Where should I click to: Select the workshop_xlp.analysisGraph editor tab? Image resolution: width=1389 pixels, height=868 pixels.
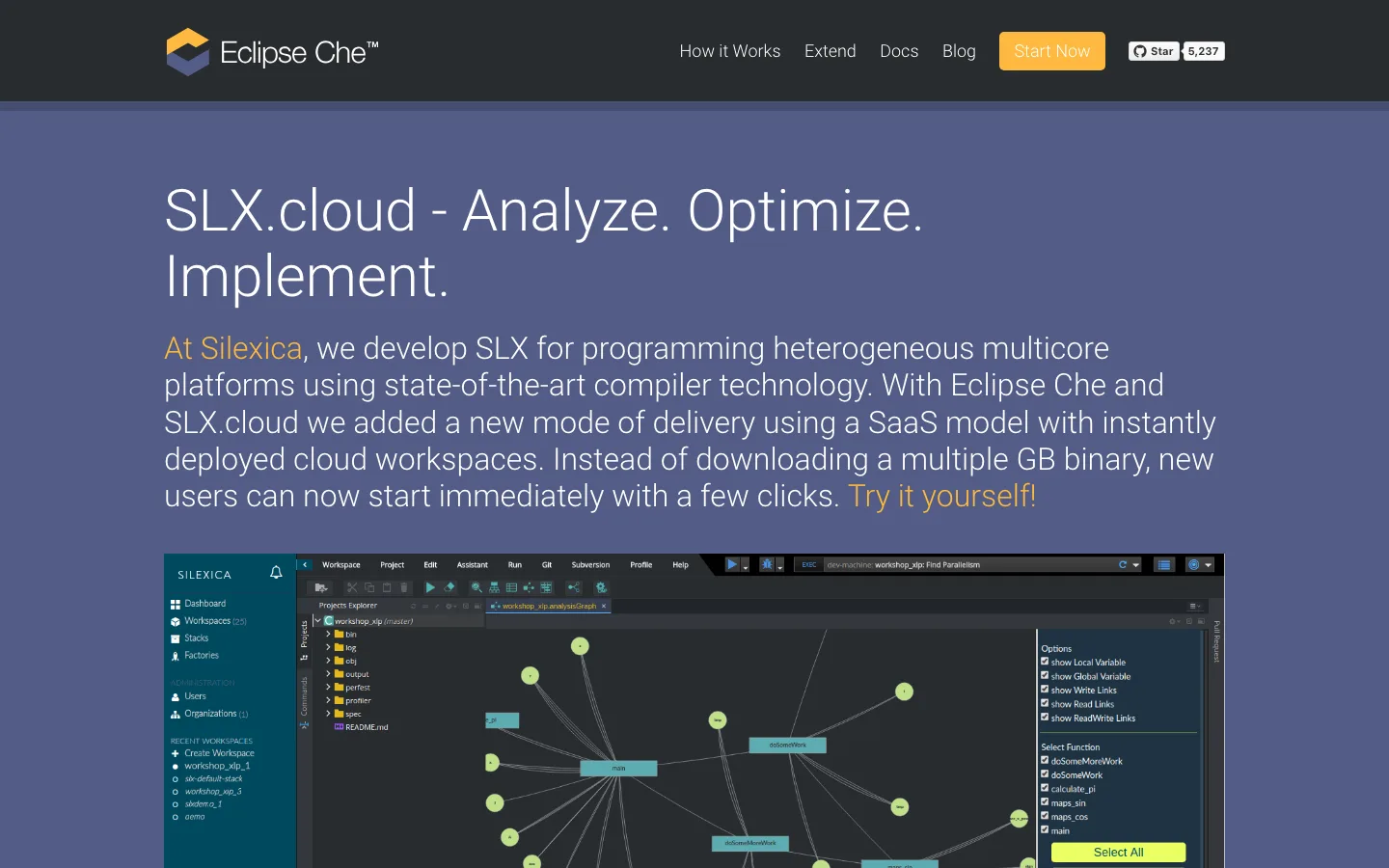click(549, 607)
